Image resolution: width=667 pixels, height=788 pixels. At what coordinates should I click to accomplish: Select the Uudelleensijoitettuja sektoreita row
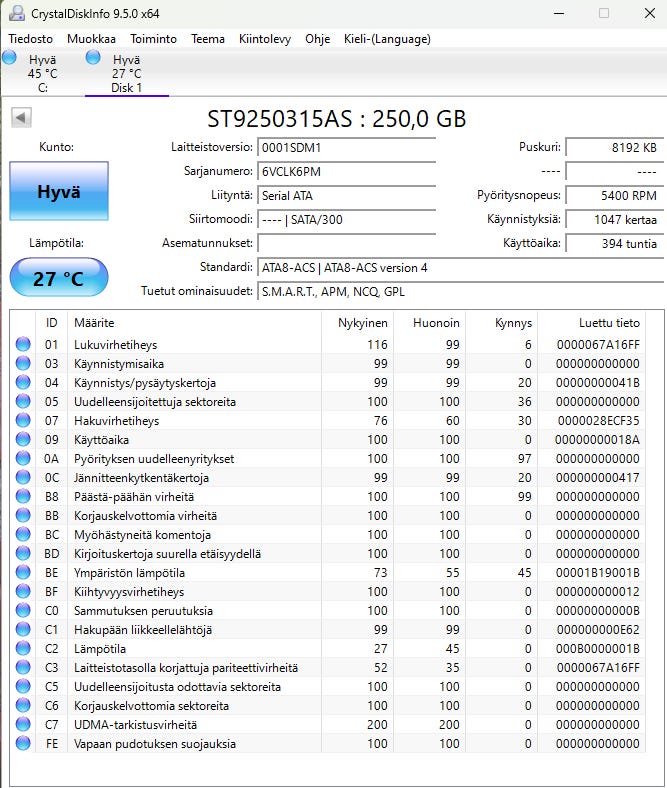pos(155,402)
